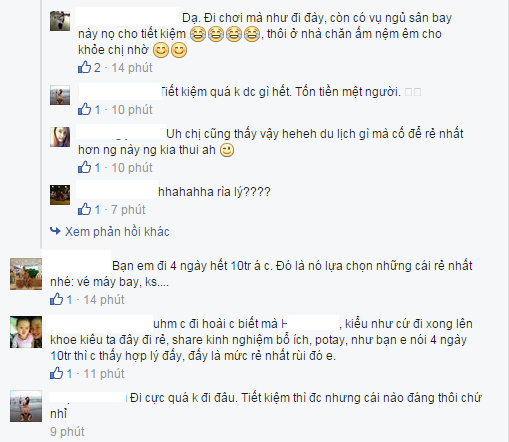This screenshot has height=442, width=509.
Task: Open the dark avatar beside 'hhahahha rìa lý'
Action: point(60,195)
